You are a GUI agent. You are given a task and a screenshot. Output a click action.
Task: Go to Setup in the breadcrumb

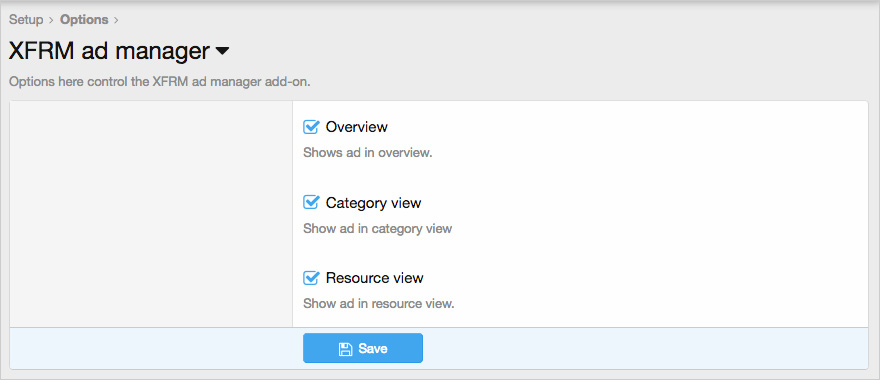coord(26,20)
